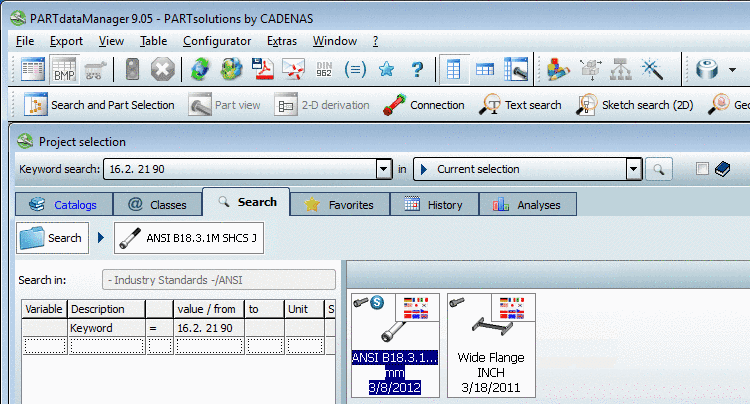Click the Unit column header
This screenshot has height=404, width=750.
(x=303, y=309)
